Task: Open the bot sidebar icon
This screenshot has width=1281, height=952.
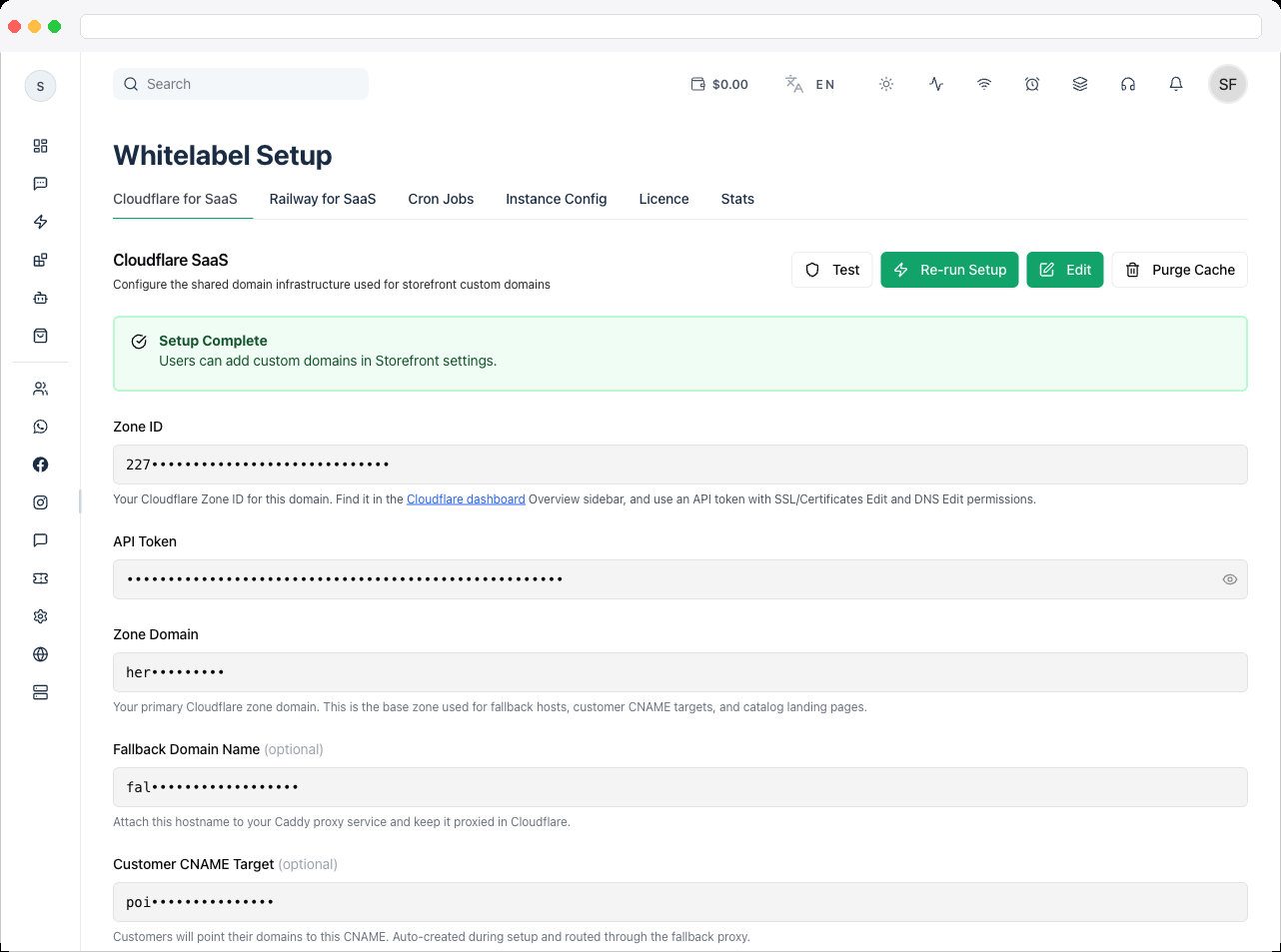Action: [x=40, y=298]
